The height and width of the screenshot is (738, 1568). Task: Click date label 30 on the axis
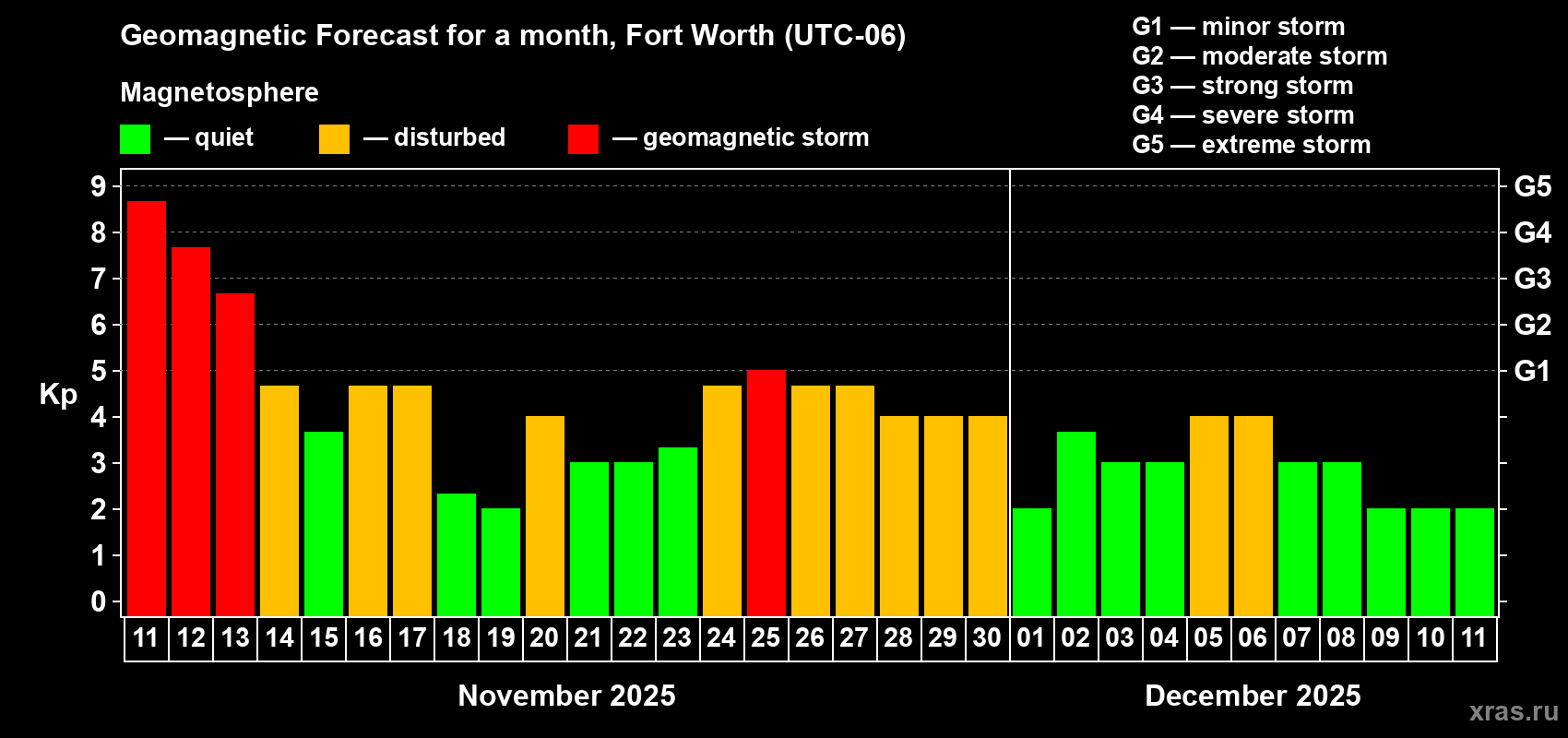(987, 638)
